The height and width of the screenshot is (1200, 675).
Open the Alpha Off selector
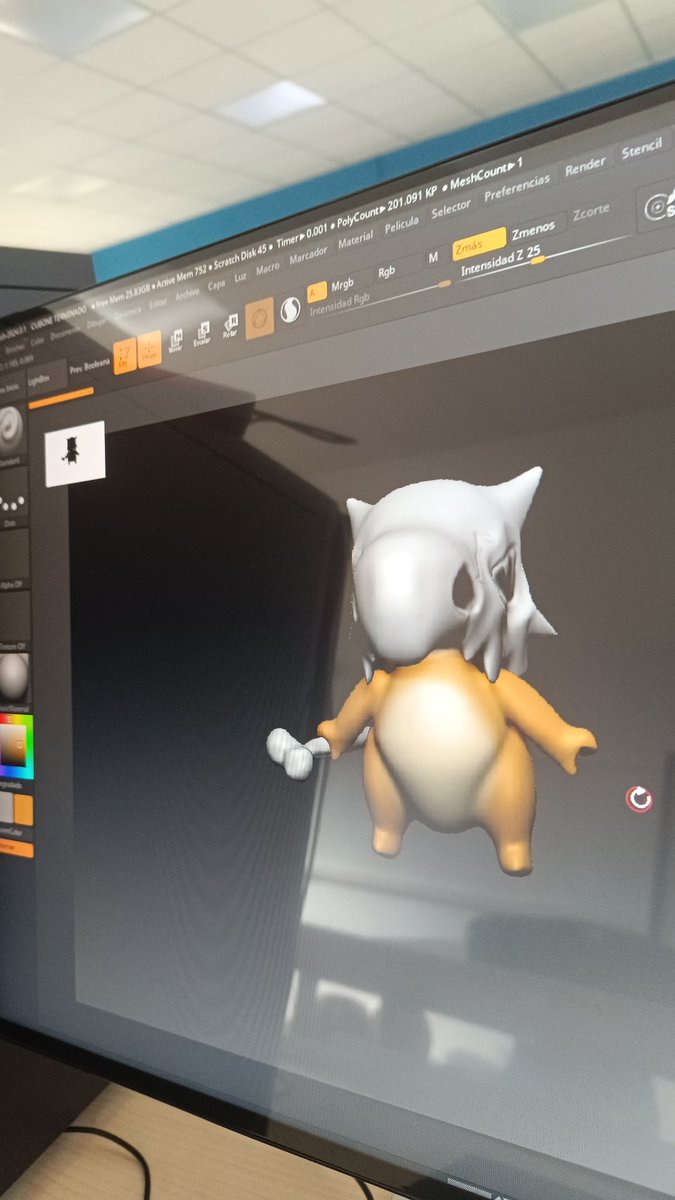click(15, 560)
